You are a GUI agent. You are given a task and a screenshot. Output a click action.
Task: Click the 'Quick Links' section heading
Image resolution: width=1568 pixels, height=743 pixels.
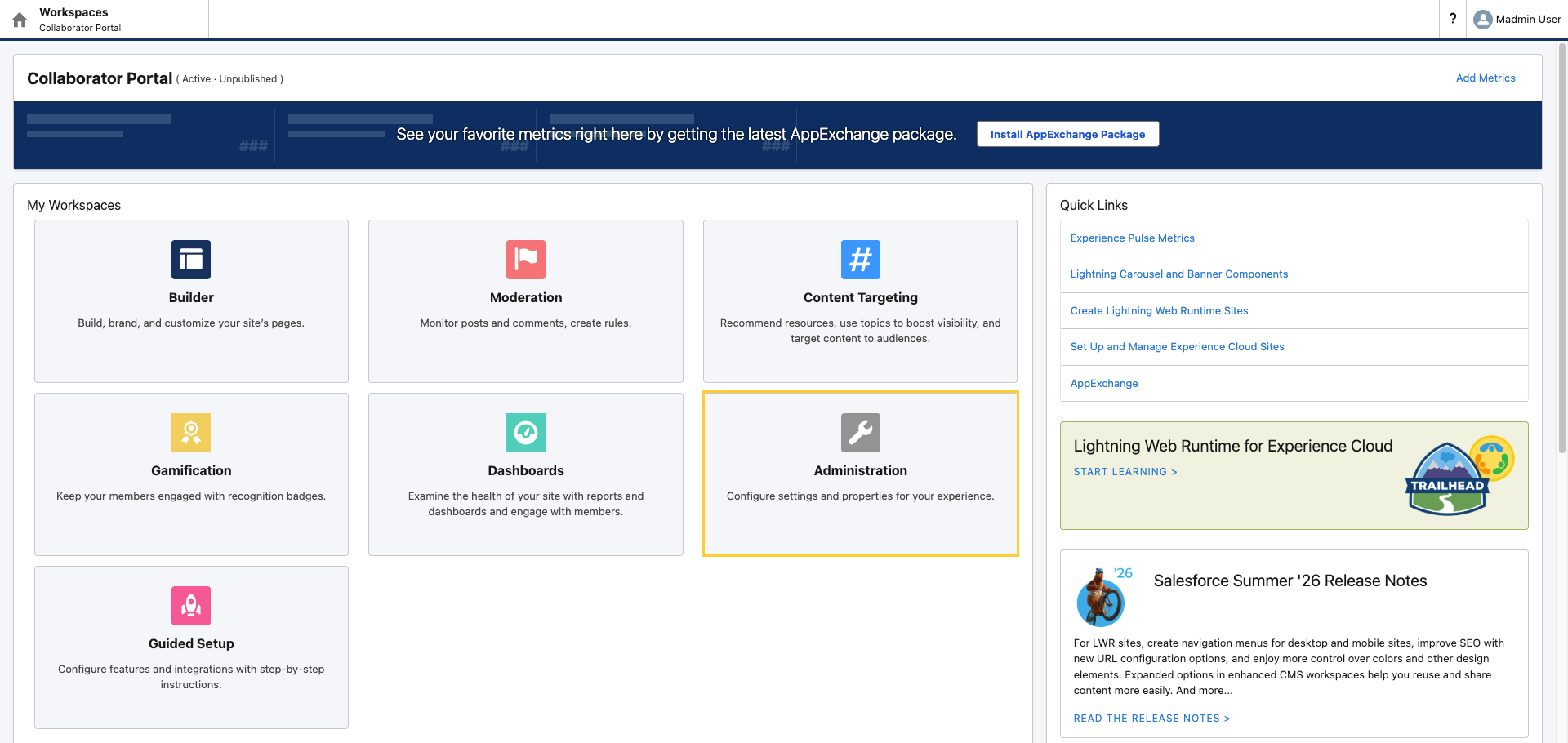pyautogui.click(x=1094, y=206)
